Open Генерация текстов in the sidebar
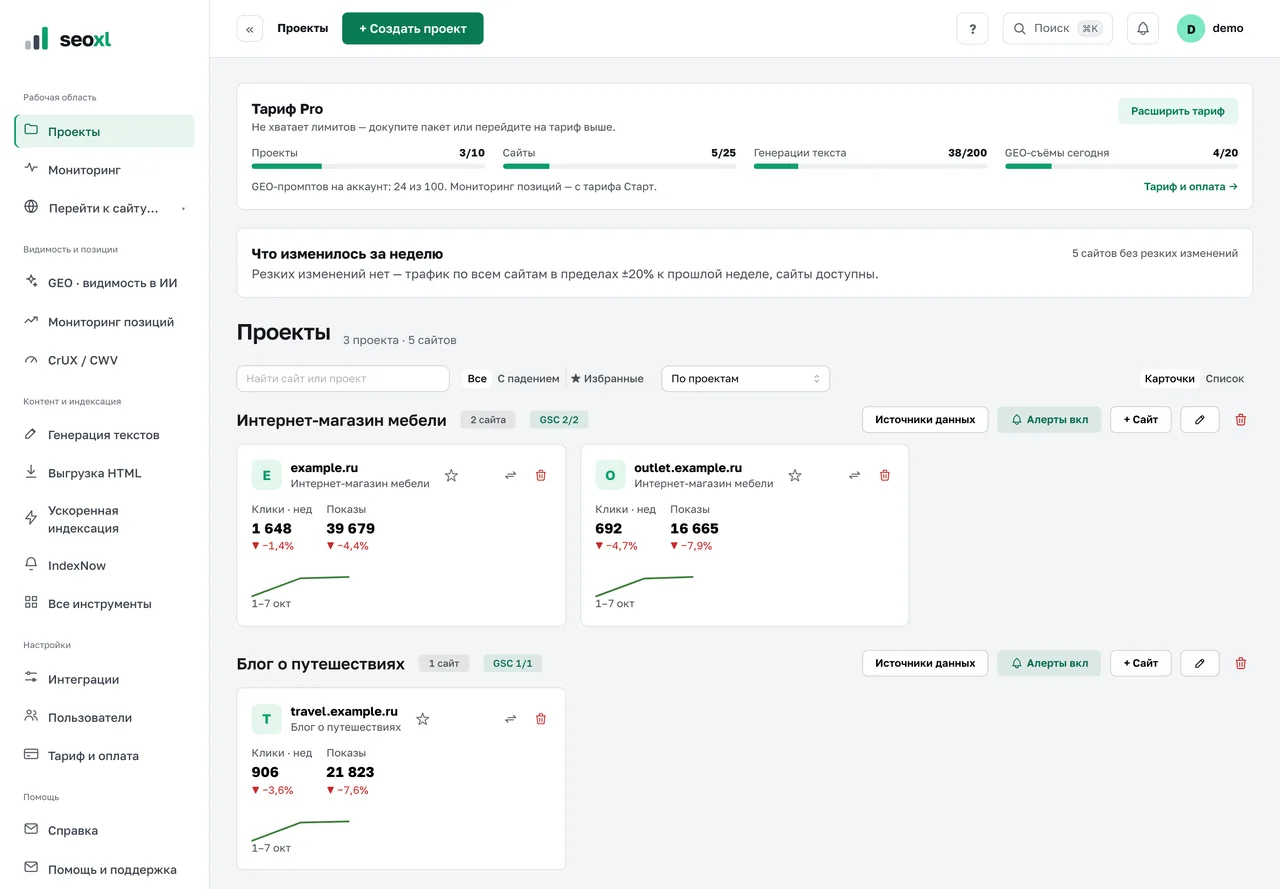 [x=104, y=435]
